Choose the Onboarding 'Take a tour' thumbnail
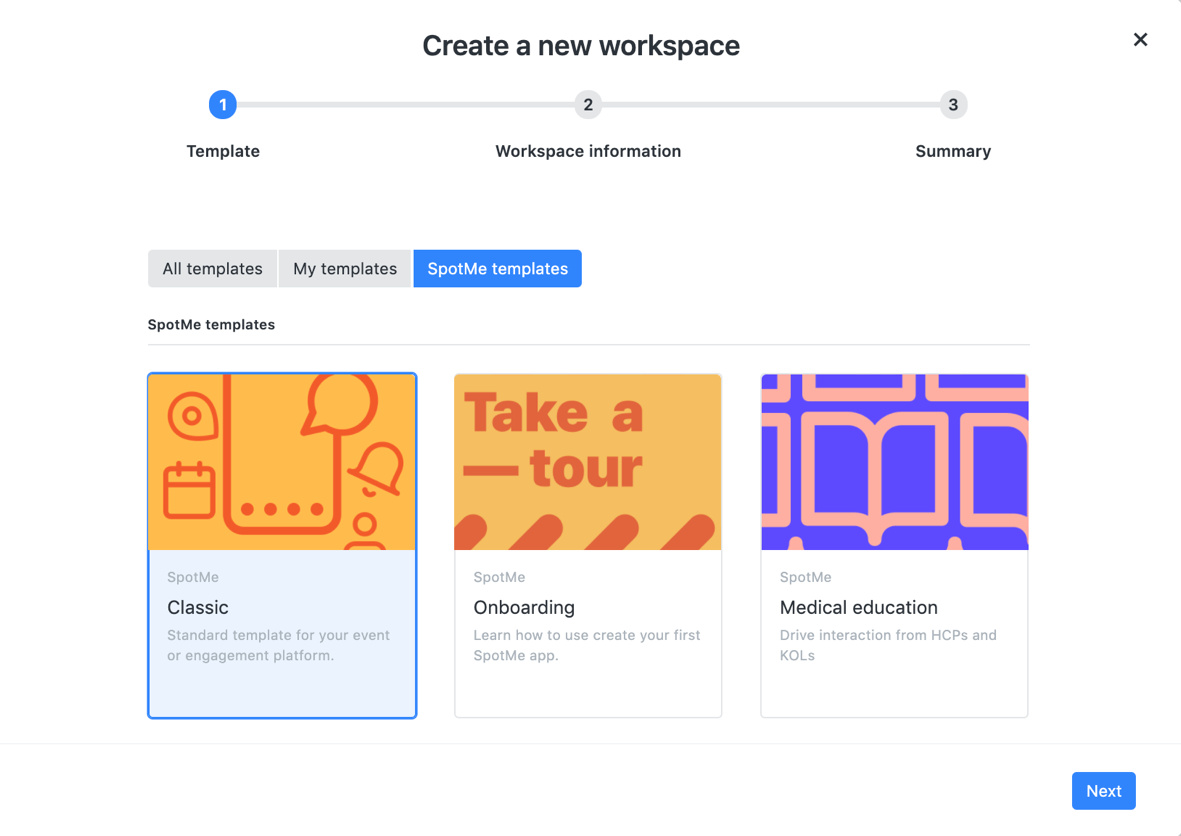 point(588,462)
